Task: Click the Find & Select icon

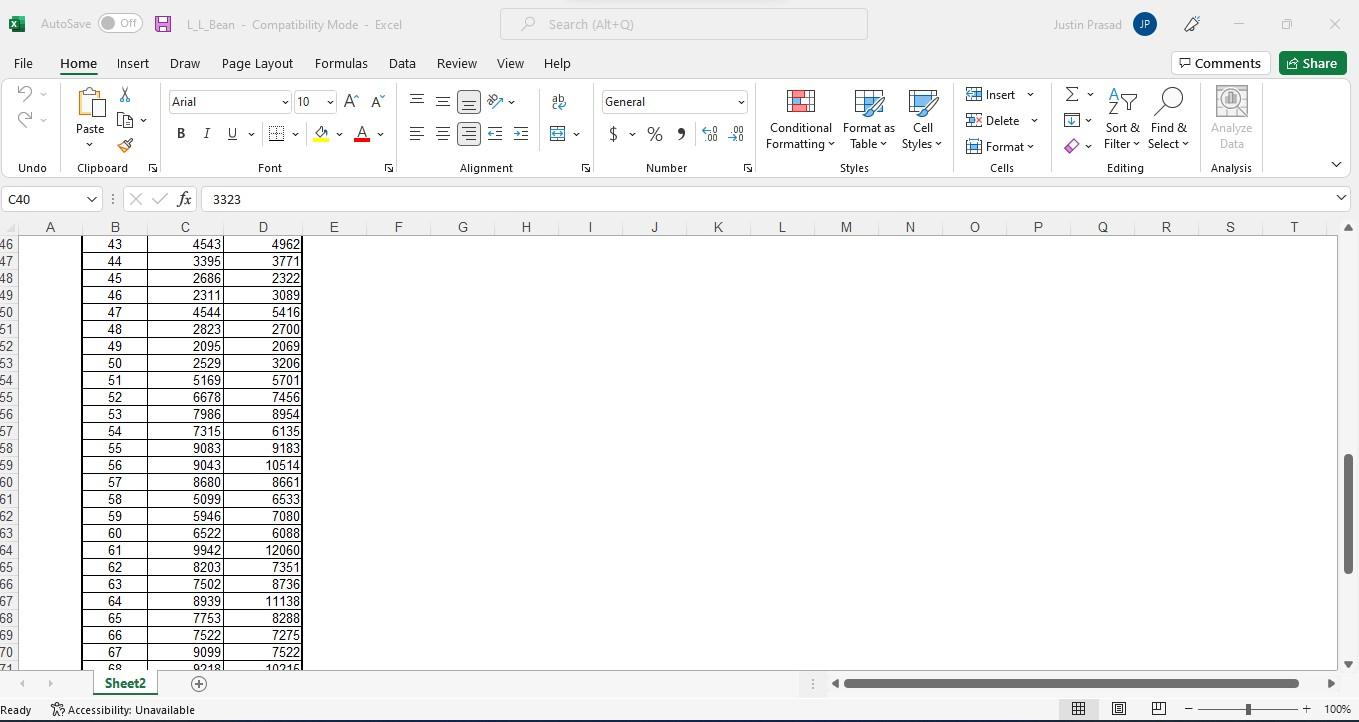Action: pos(1168,119)
